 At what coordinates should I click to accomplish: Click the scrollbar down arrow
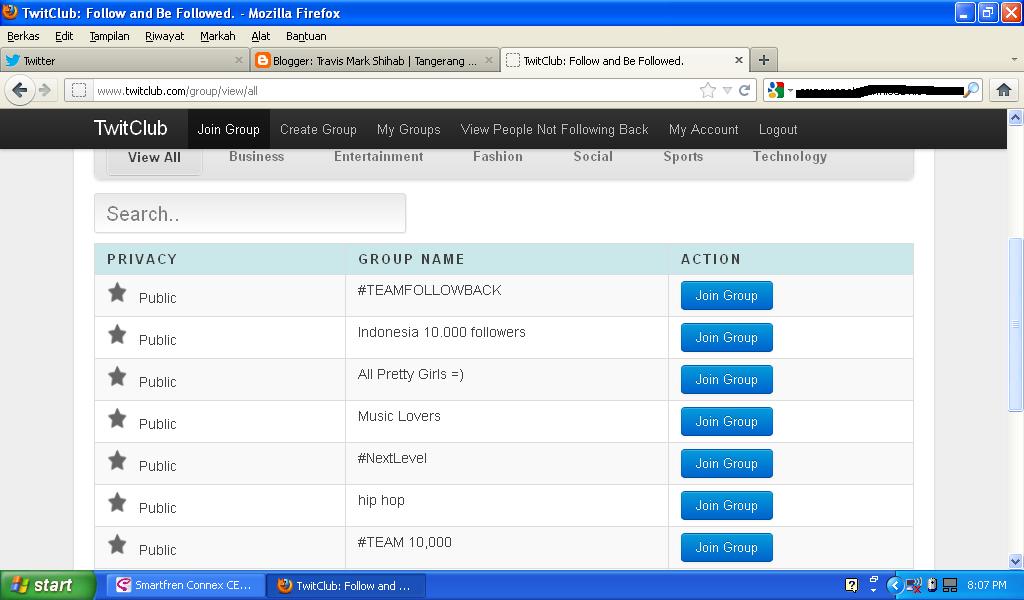pos(1016,561)
